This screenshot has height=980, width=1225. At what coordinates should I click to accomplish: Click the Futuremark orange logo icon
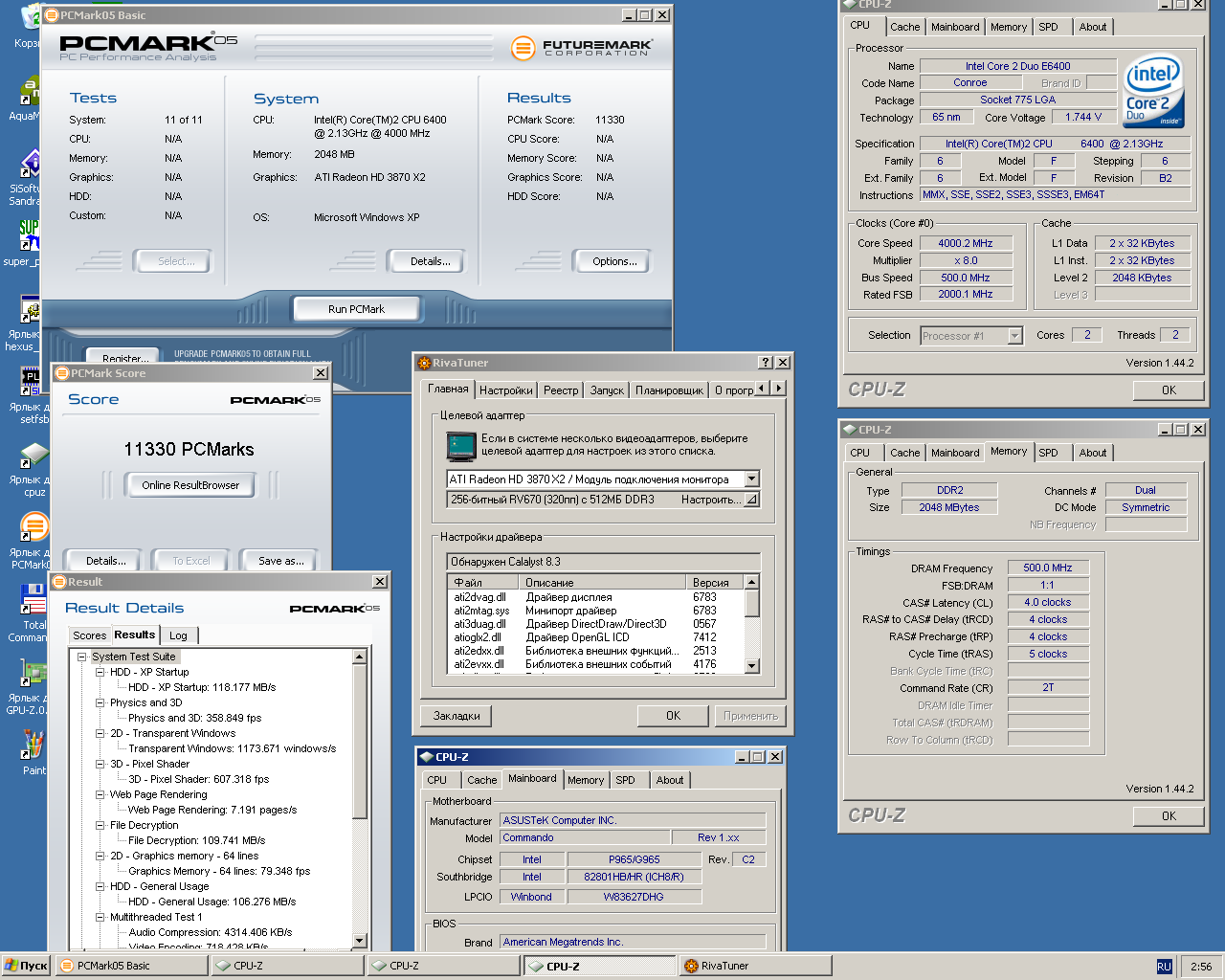click(523, 47)
